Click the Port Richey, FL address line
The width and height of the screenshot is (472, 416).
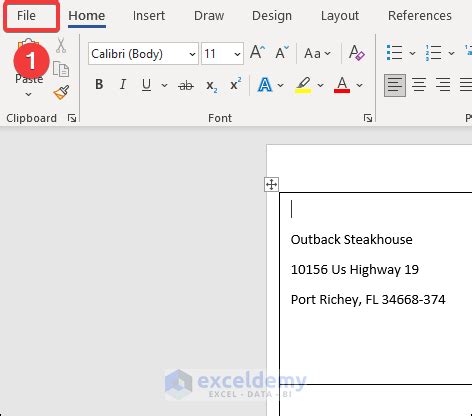pos(368,299)
